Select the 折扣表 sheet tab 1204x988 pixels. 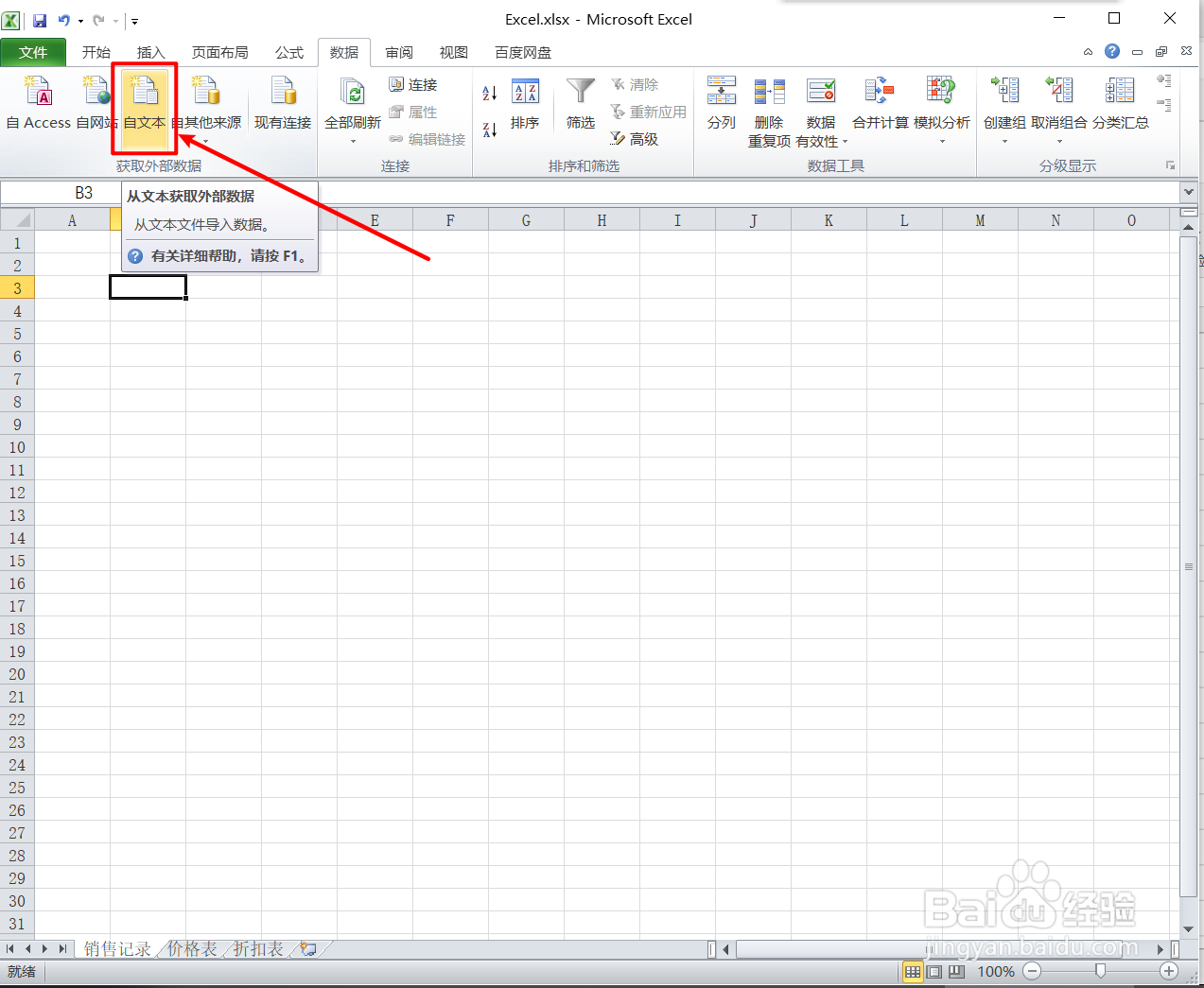tap(258, 948)
